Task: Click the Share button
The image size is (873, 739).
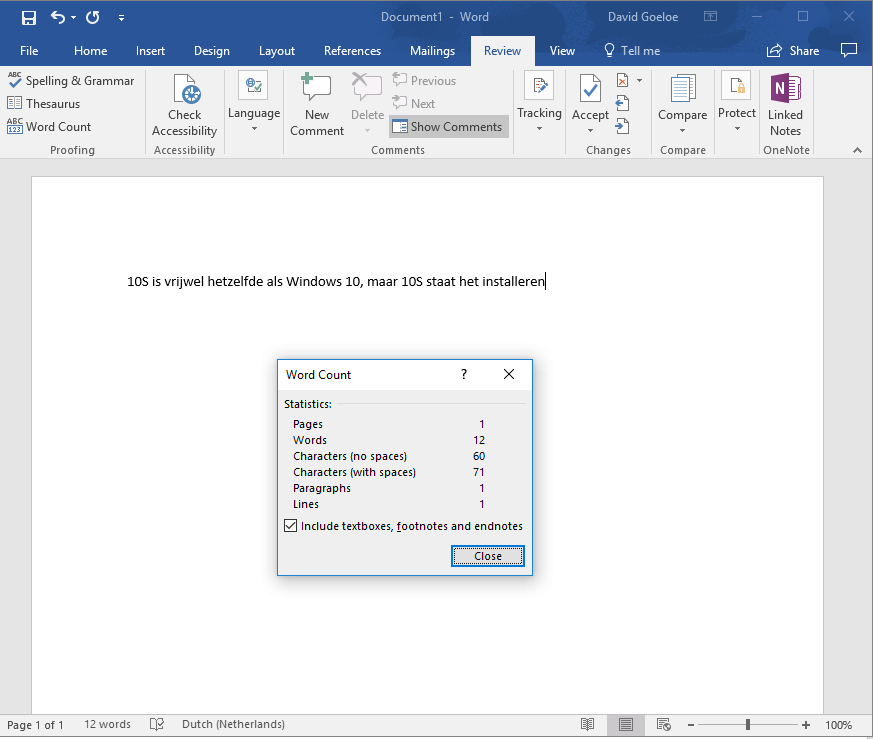Action: pyautogui.click(x=793, y=51)
